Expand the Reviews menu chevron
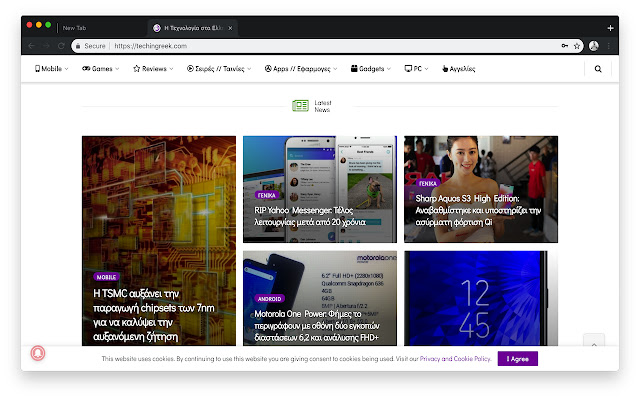This screenshot has width=640, height=400. tap(171, 69)
